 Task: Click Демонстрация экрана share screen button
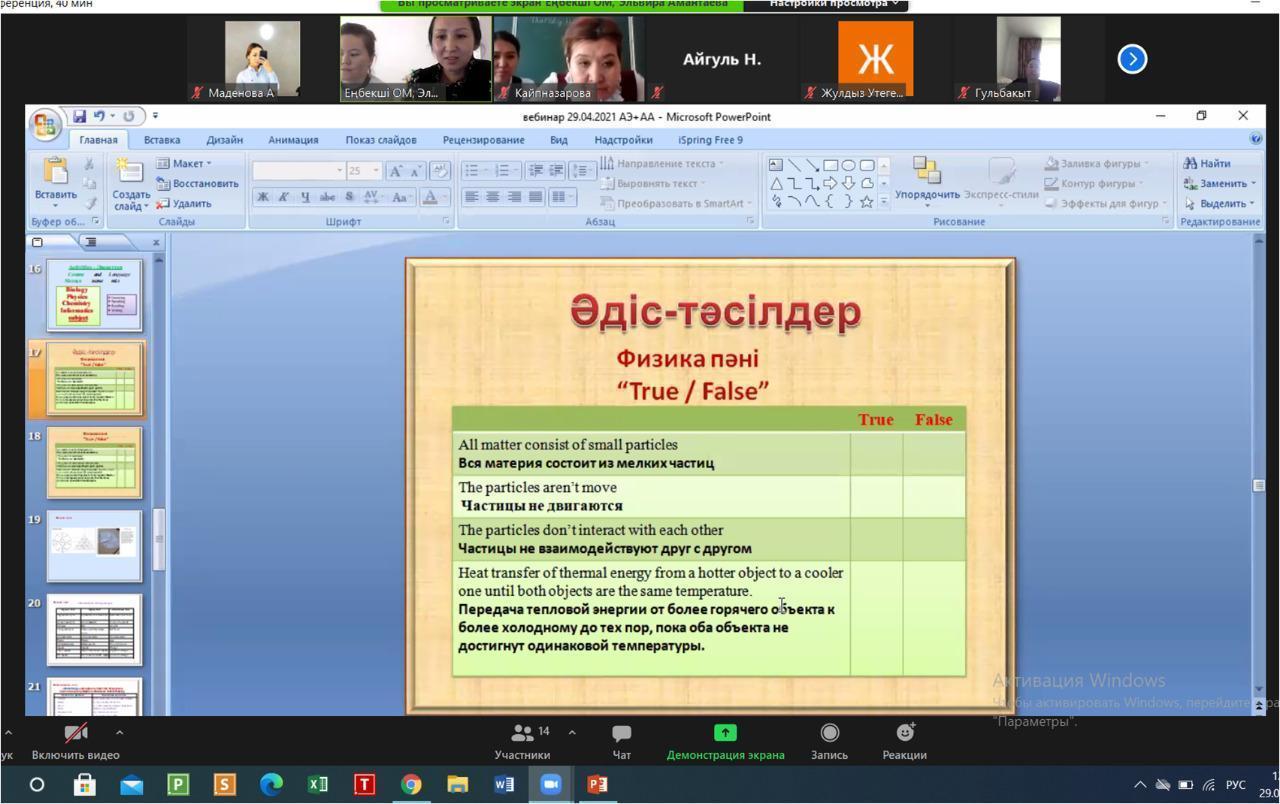[725, 741]
